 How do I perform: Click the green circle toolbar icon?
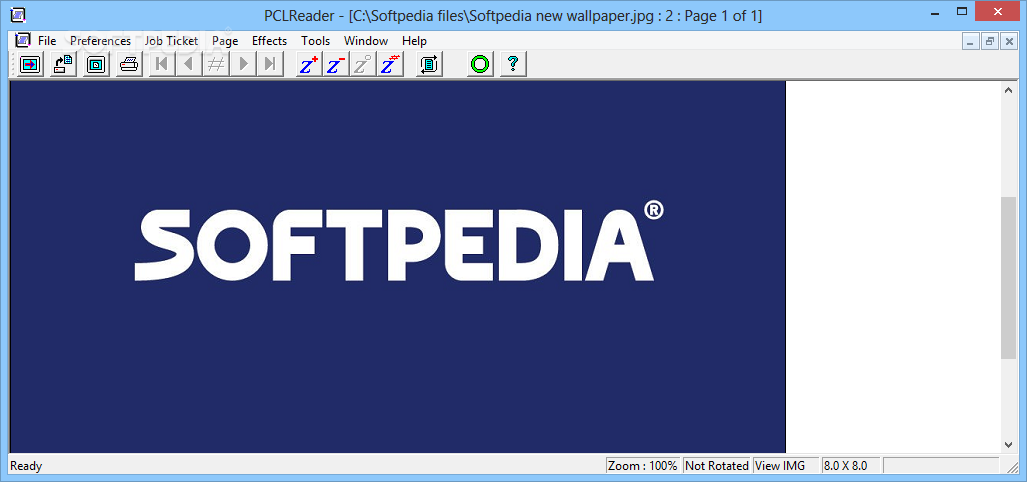click(x=480, y=64)
